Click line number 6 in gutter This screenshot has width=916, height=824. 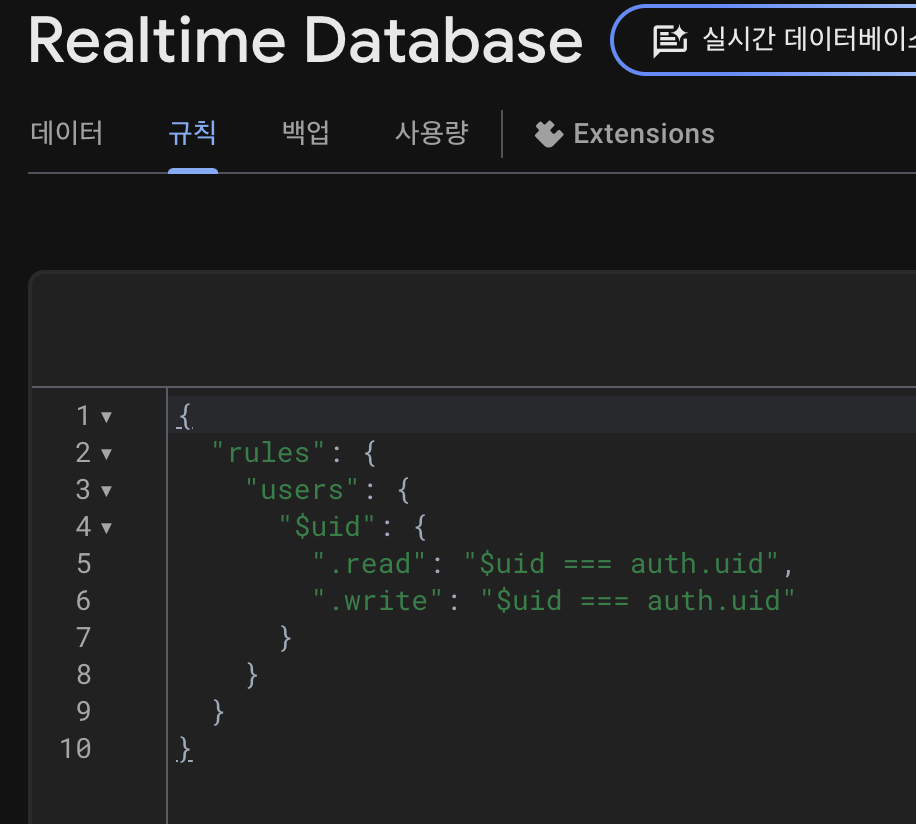[x=84, y=601]
